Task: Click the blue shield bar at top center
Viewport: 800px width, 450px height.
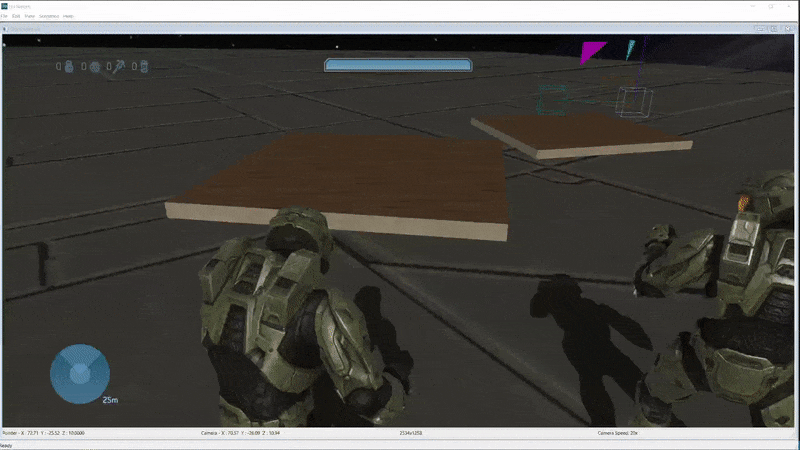Action: tap(398, 65)
